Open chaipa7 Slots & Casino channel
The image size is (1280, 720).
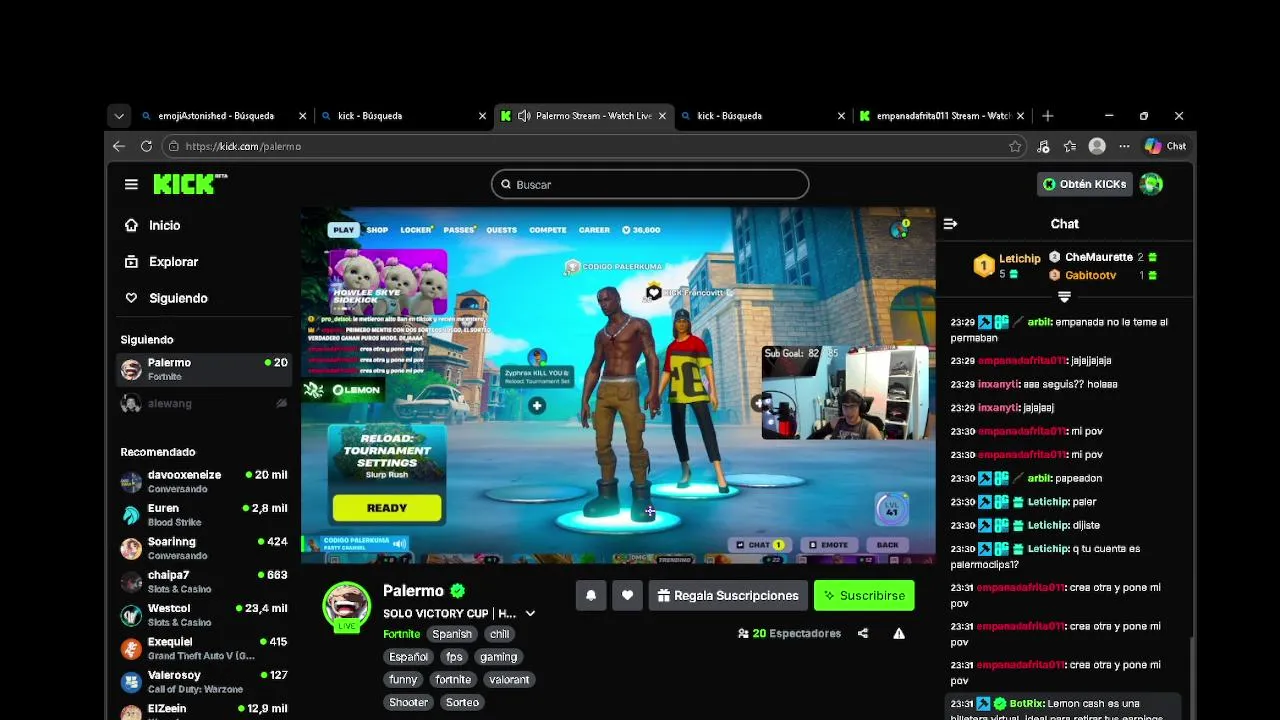[204, 582]
